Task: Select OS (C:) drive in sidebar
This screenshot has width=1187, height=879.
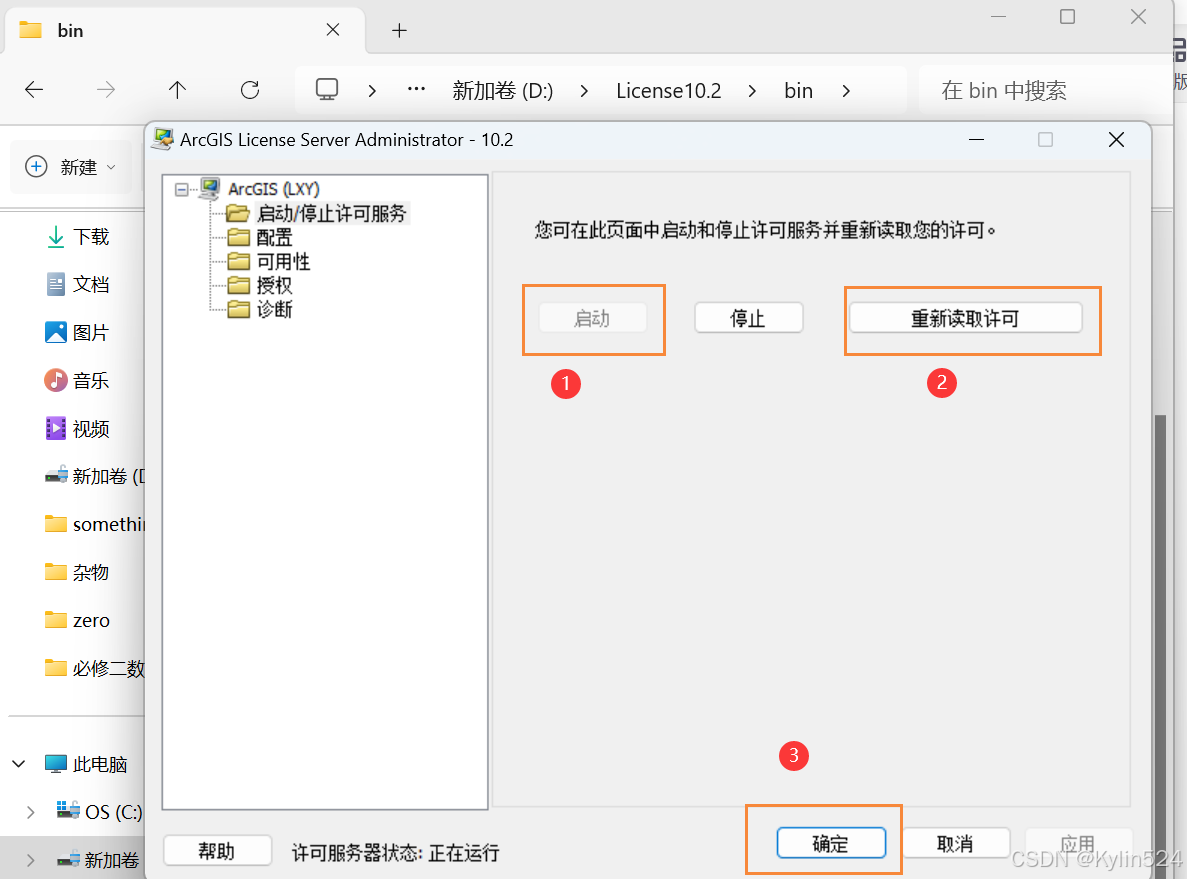Action: [99, 812]
